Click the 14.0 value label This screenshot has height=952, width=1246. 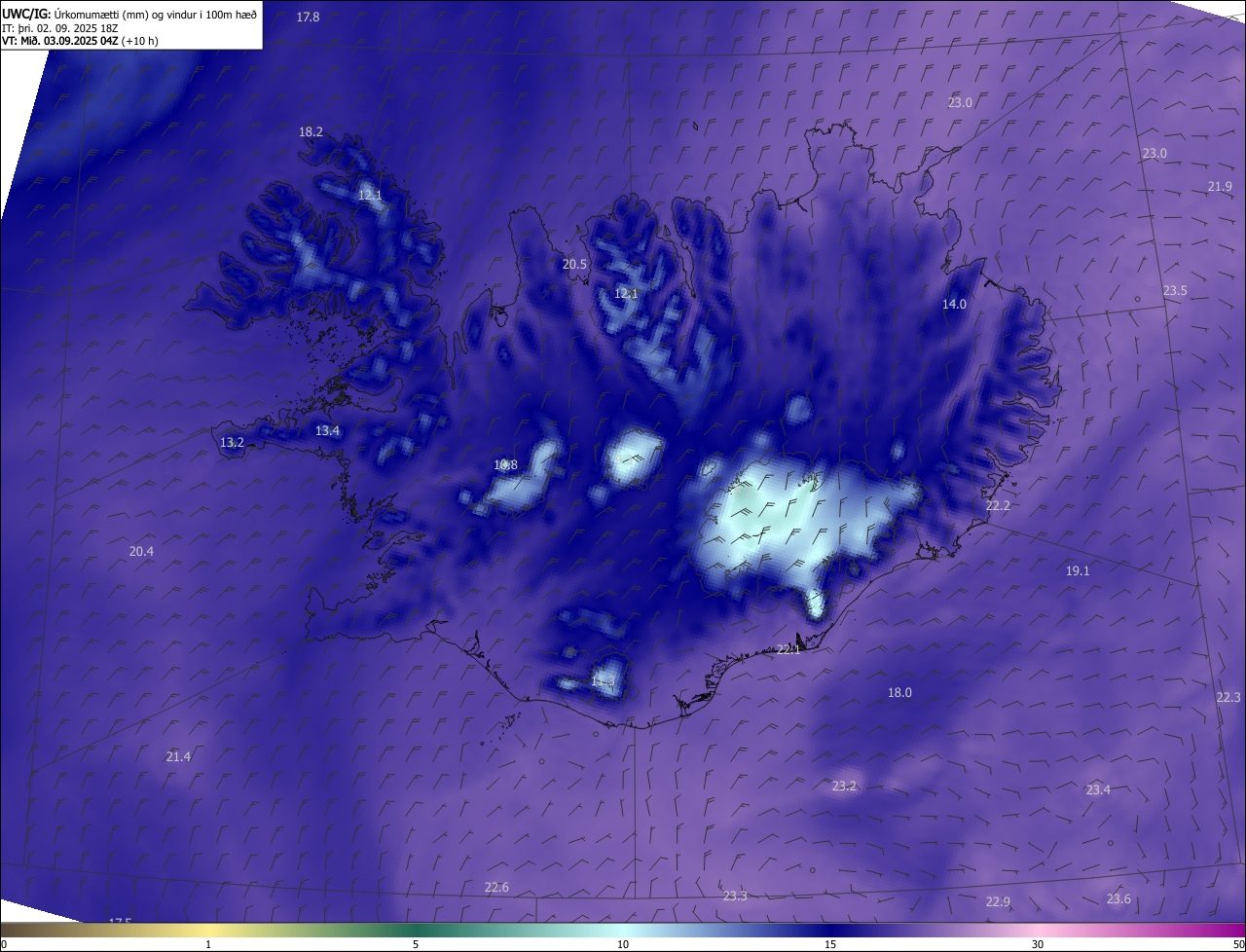[954, 305]
